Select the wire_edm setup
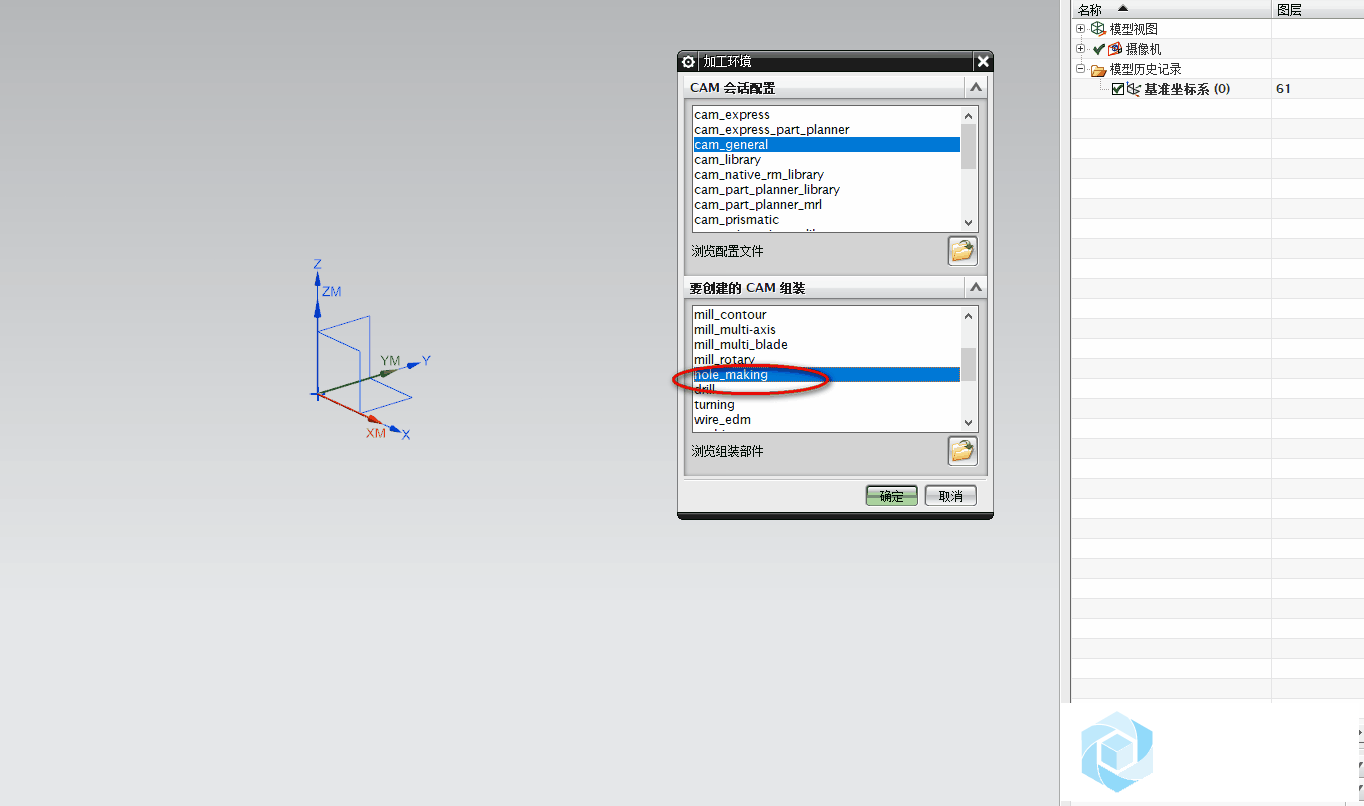This screenshot has width=1364, height=806. (826, 420)
